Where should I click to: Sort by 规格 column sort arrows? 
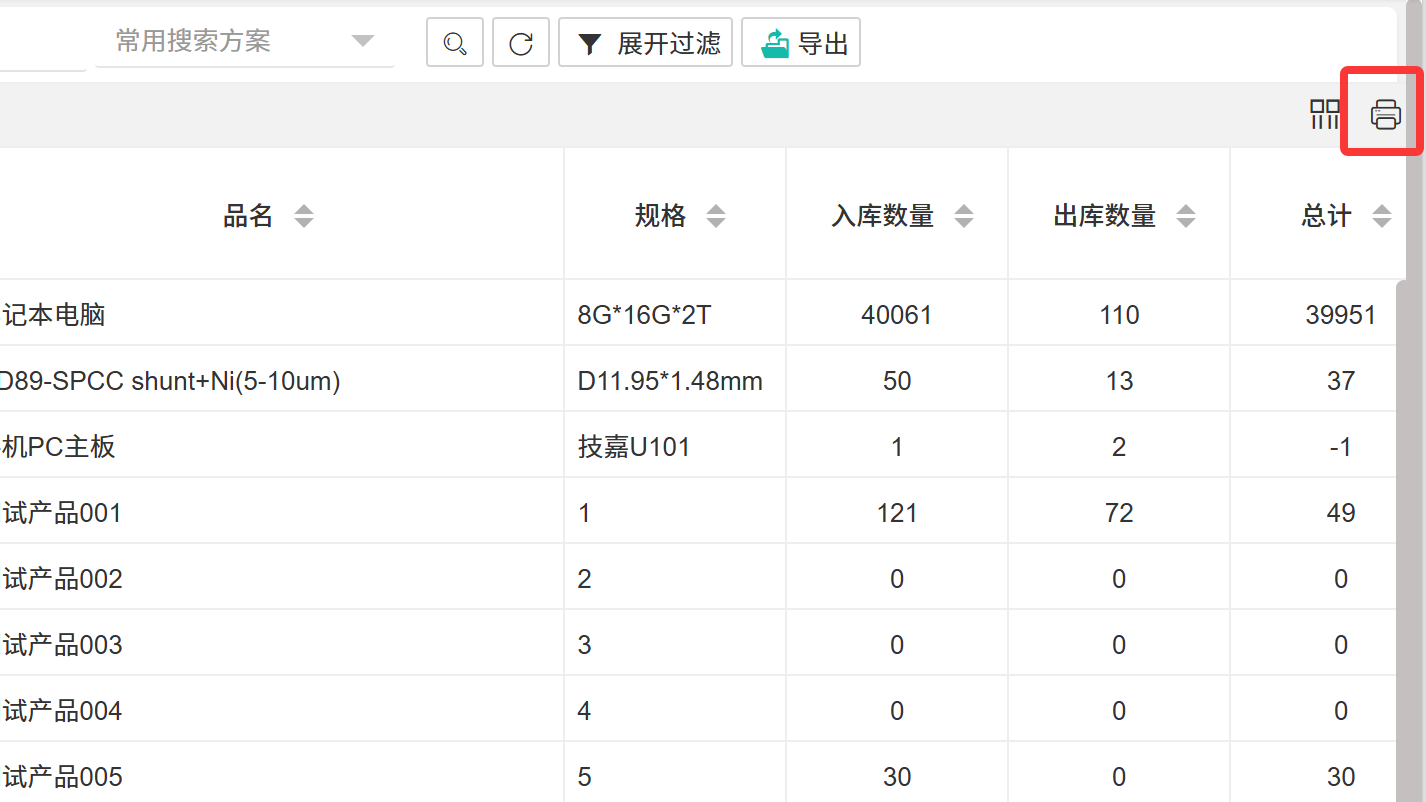716,216
